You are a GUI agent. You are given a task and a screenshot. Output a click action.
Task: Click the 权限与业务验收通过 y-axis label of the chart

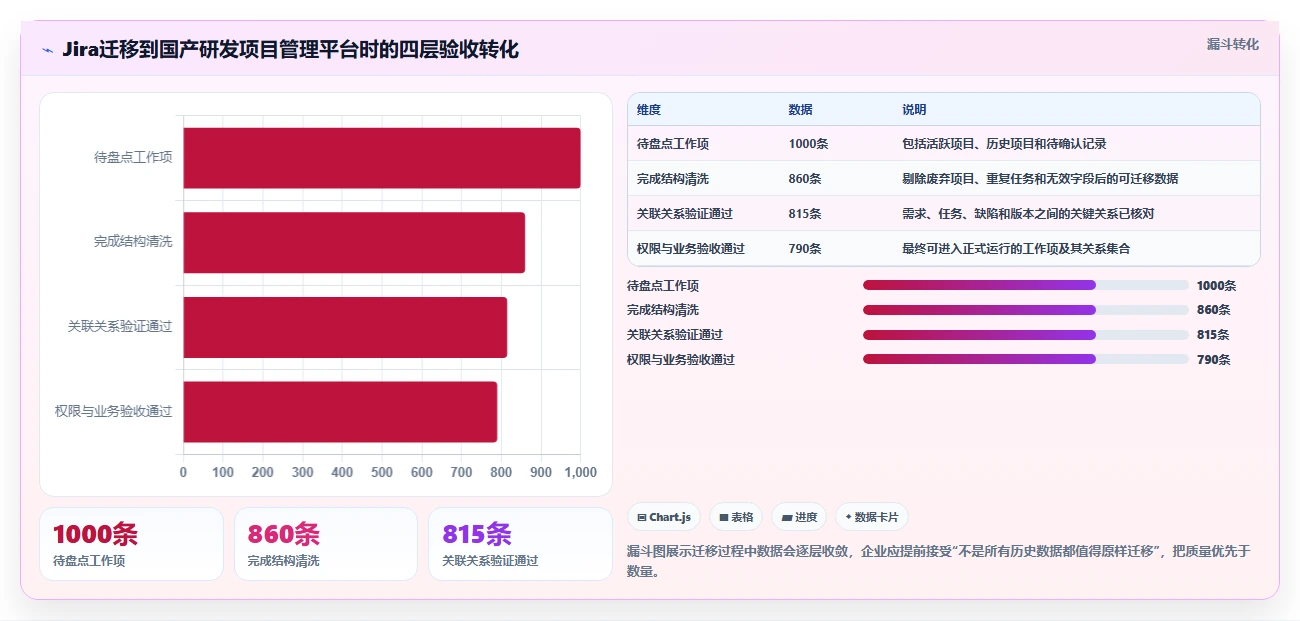pyautogui.click(x=113, y=411)
